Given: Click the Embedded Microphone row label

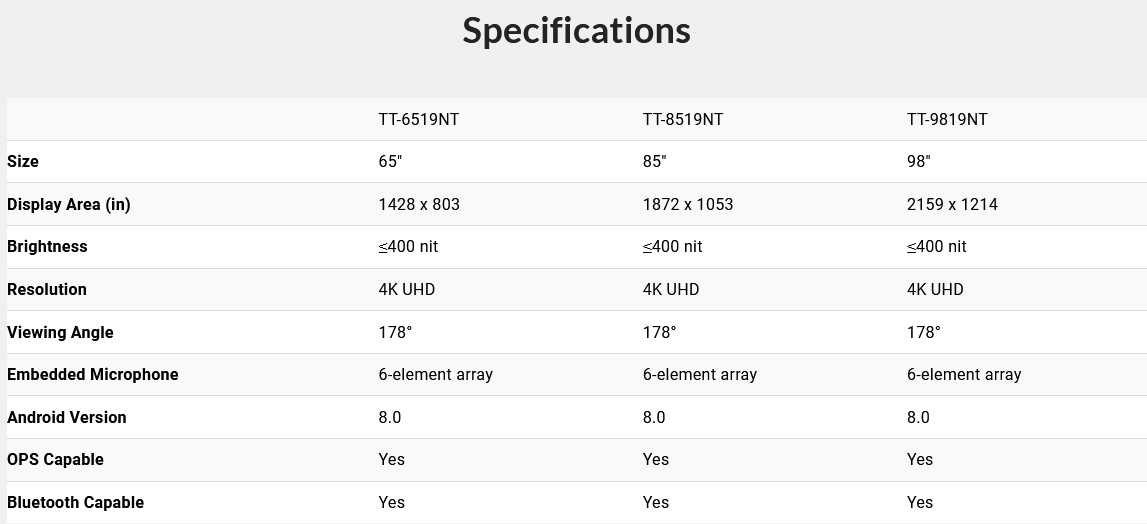Looking at the screenshot, I should coord(93,374).
